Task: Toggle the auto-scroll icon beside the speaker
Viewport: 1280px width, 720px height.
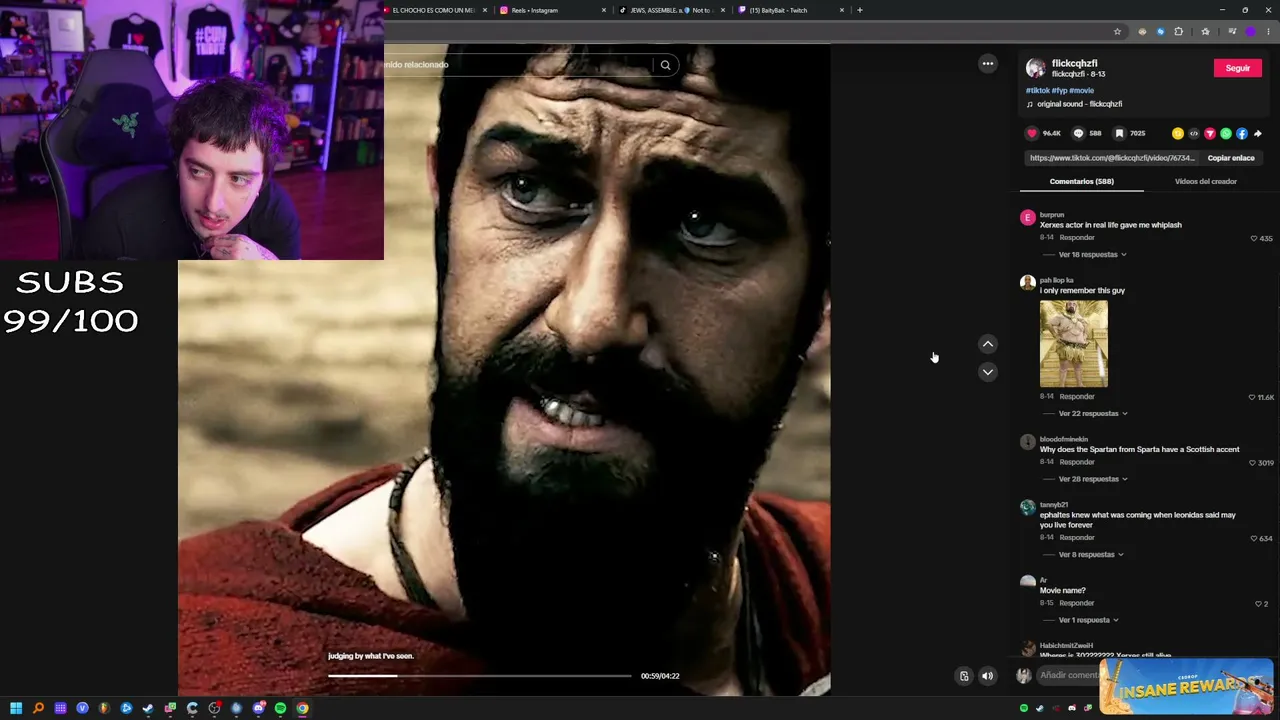Action: coord(964,676)
